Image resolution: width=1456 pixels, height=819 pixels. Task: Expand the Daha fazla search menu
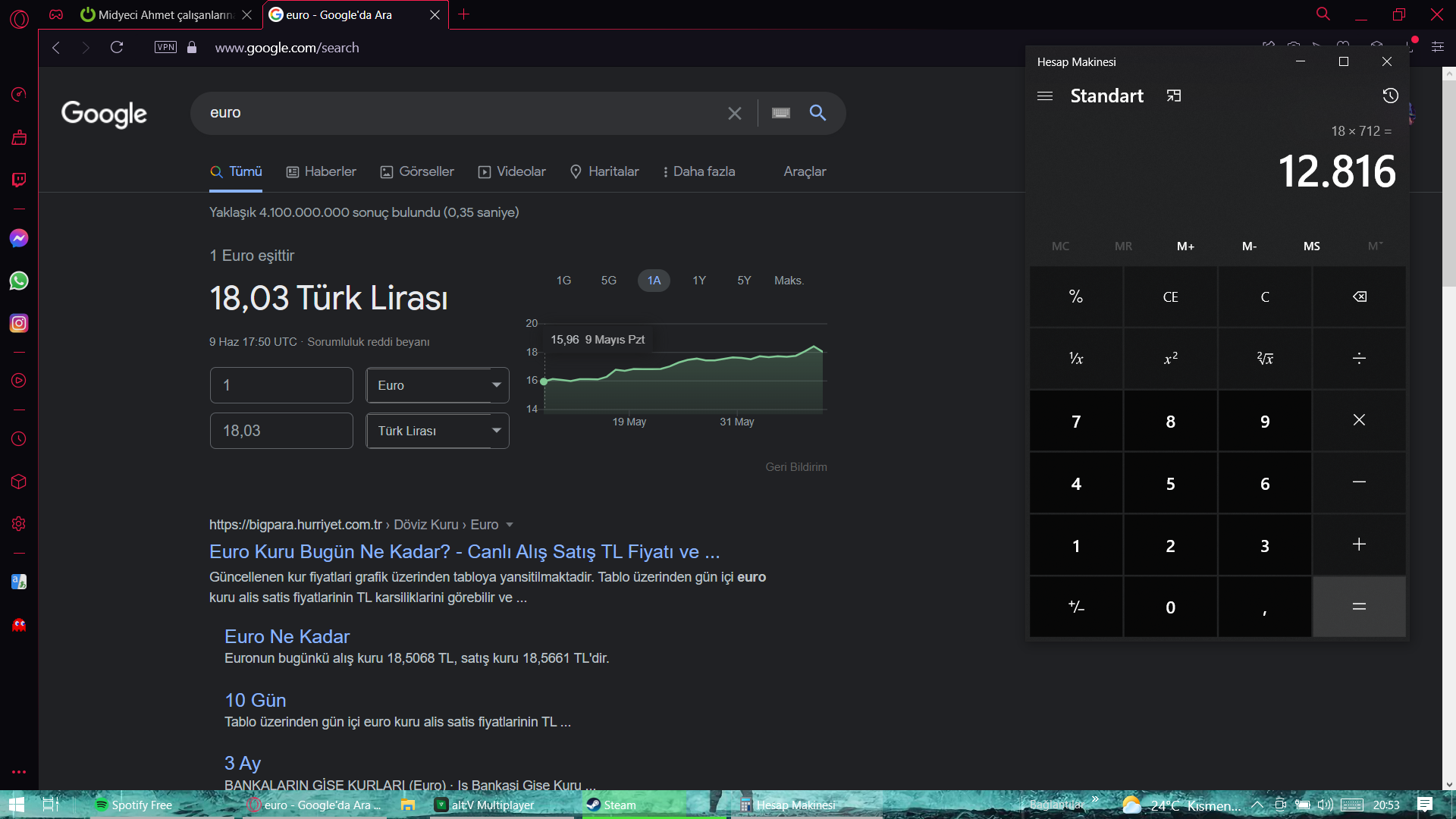click(x=698, y=171)
